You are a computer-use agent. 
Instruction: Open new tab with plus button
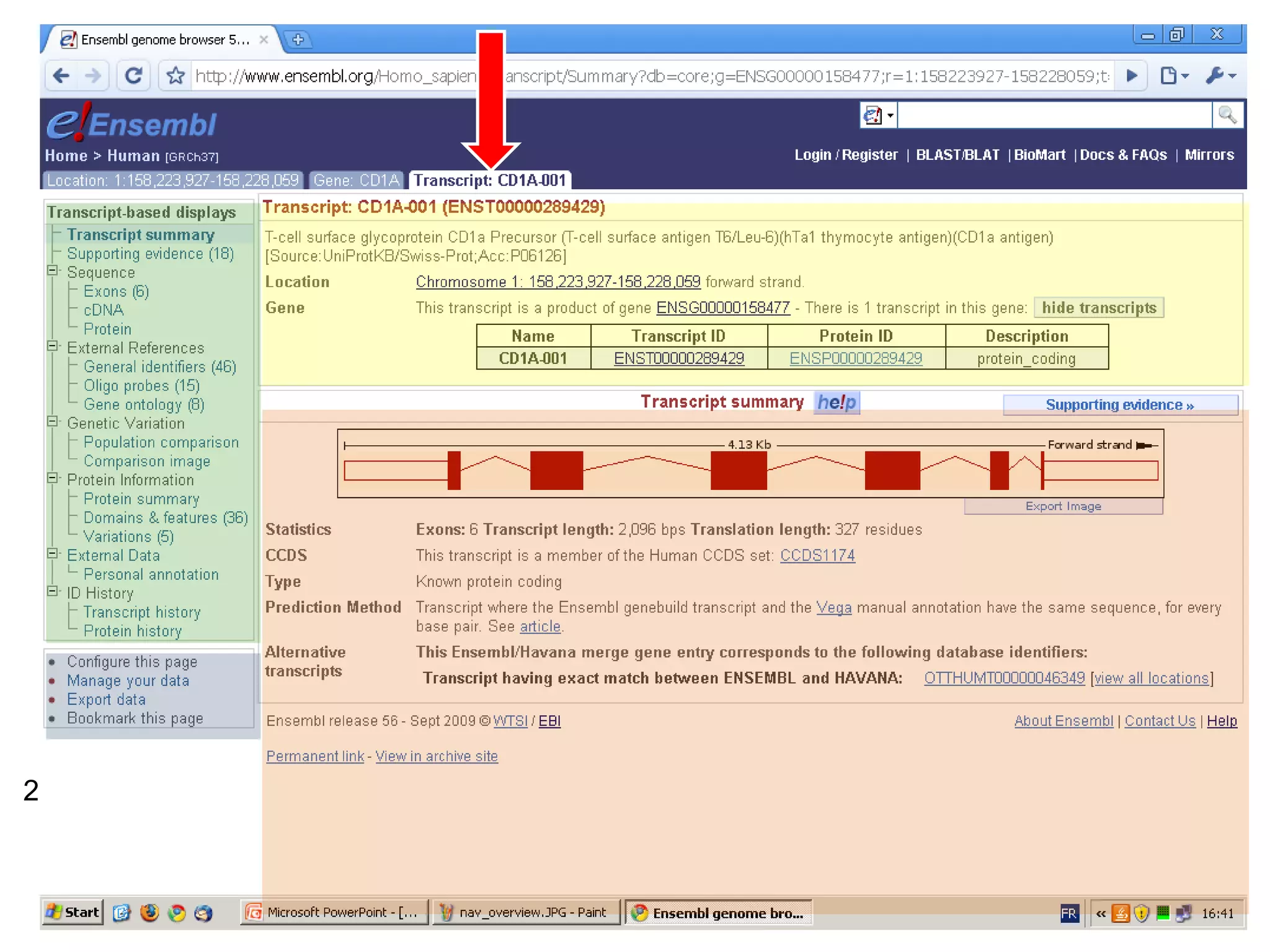(x=298, y=40)
